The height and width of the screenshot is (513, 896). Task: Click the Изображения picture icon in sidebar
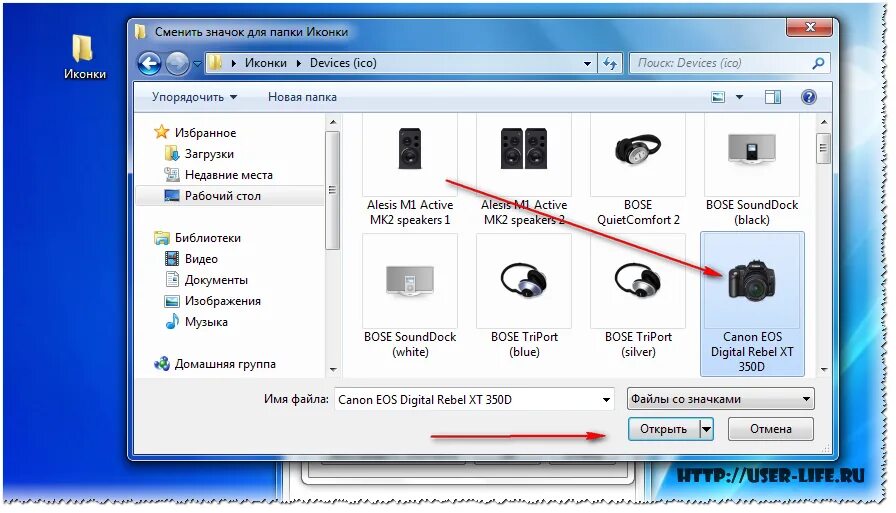pyautogui.click(x=171, y=301)
